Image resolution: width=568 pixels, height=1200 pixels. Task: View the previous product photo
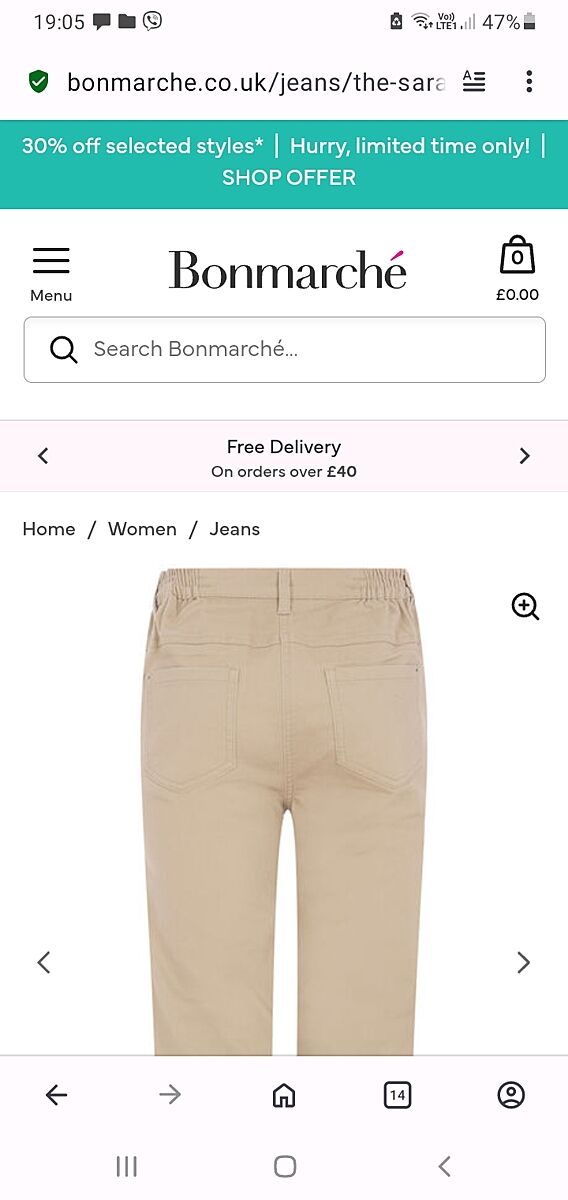pos(44,962)
